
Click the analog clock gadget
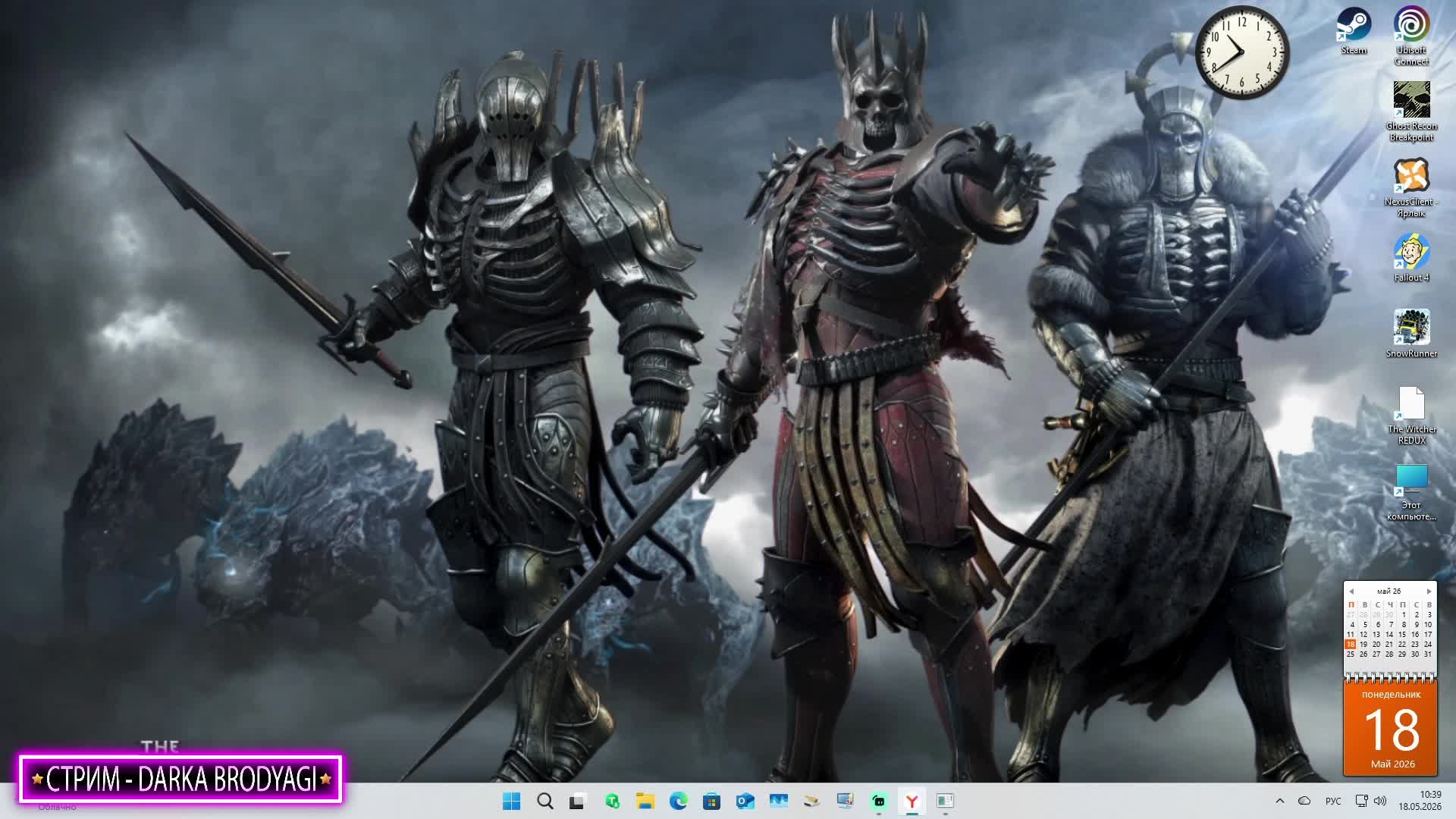click(1242, 52)
